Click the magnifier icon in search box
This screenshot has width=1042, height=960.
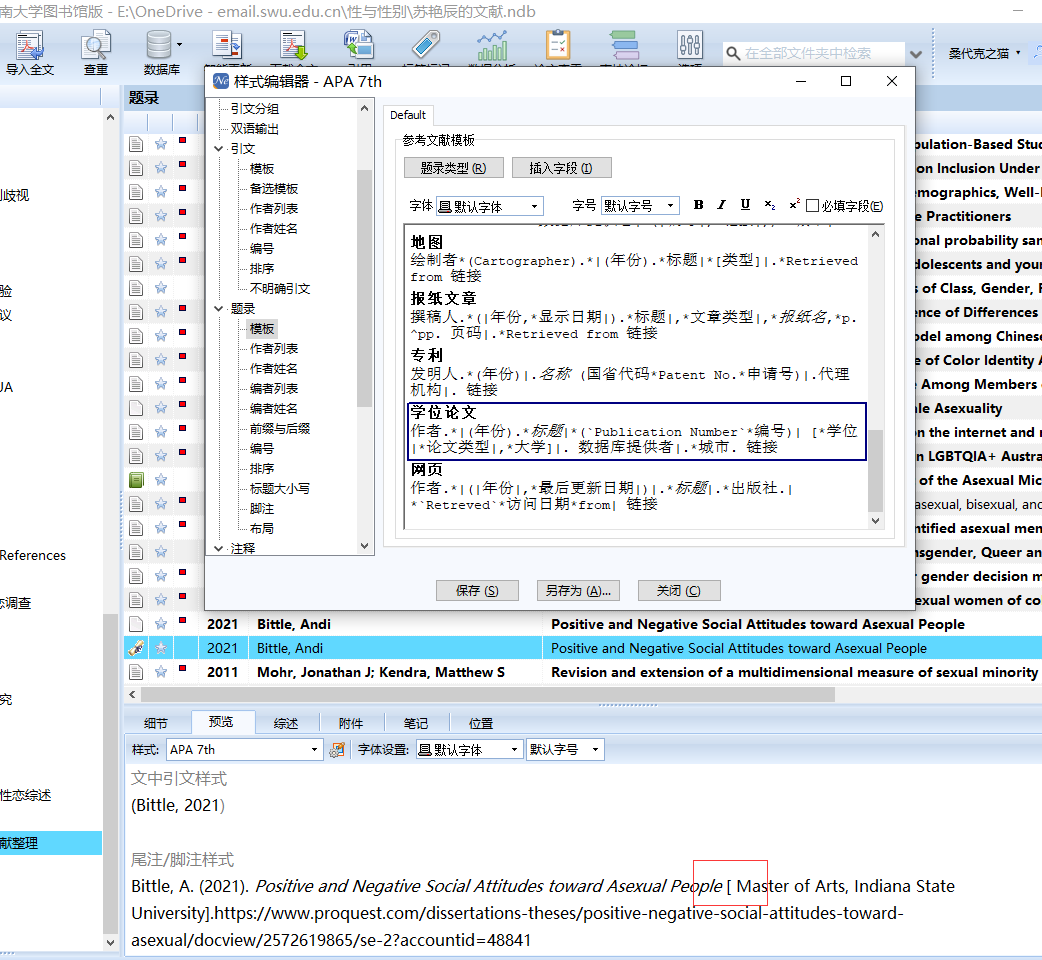[733, 53]
